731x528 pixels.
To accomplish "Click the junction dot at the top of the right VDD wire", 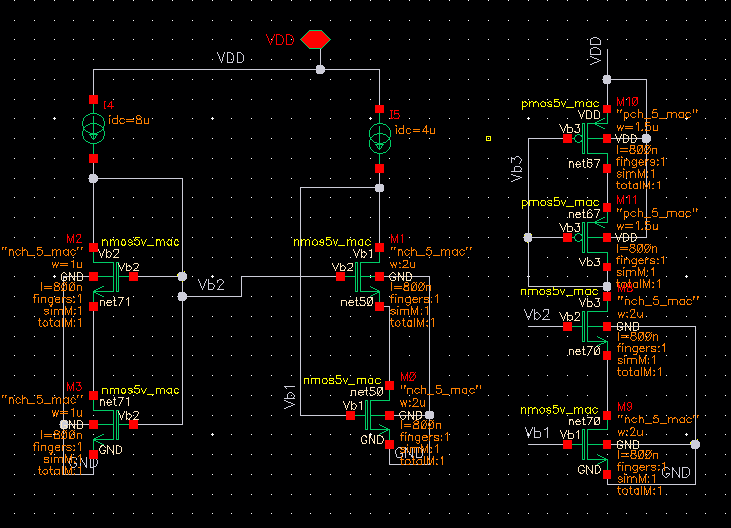I will pos(607,80).
